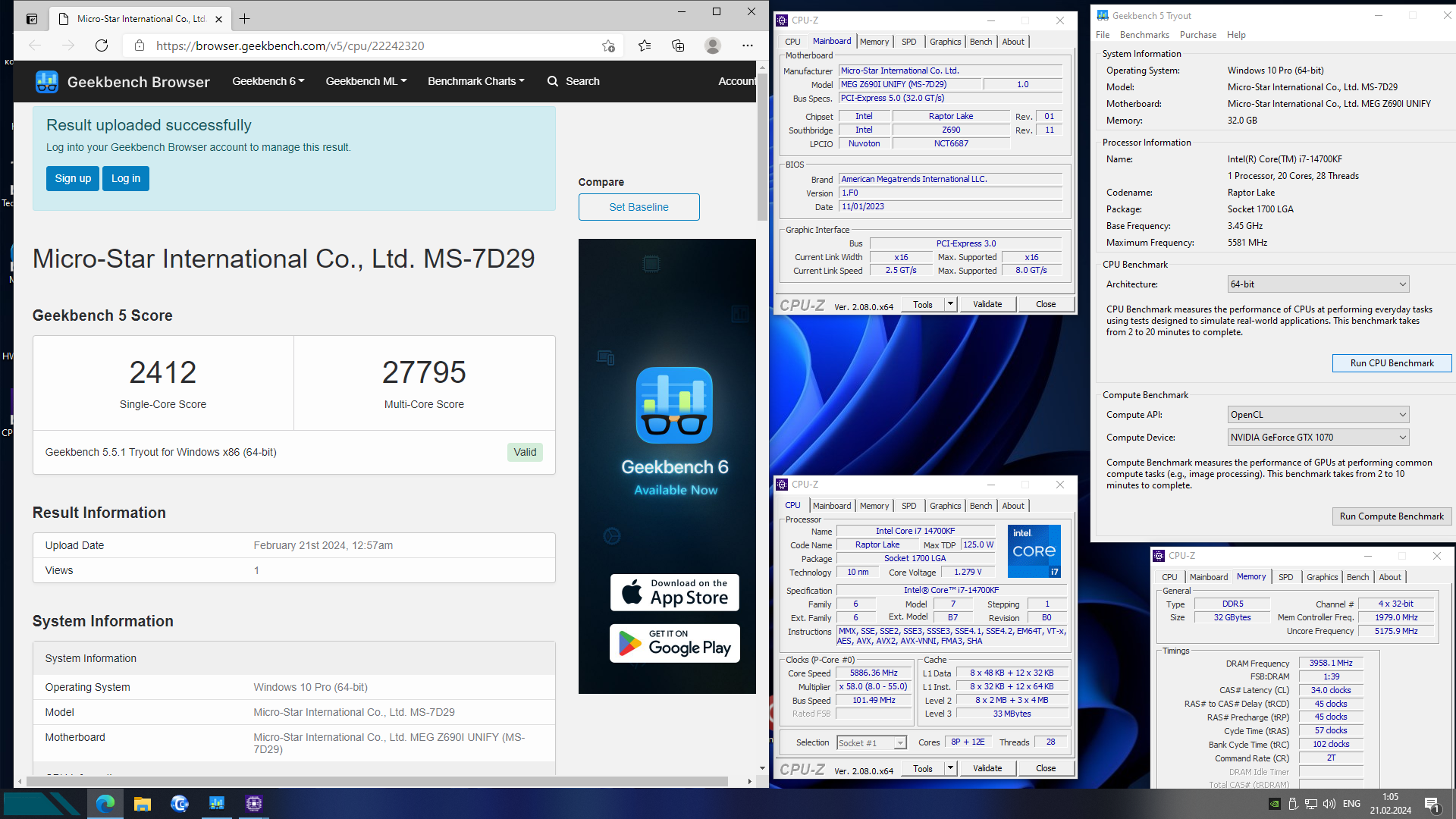Select the Bench tab in the Intel Core i7 CPU-Z window

(981, 506)
